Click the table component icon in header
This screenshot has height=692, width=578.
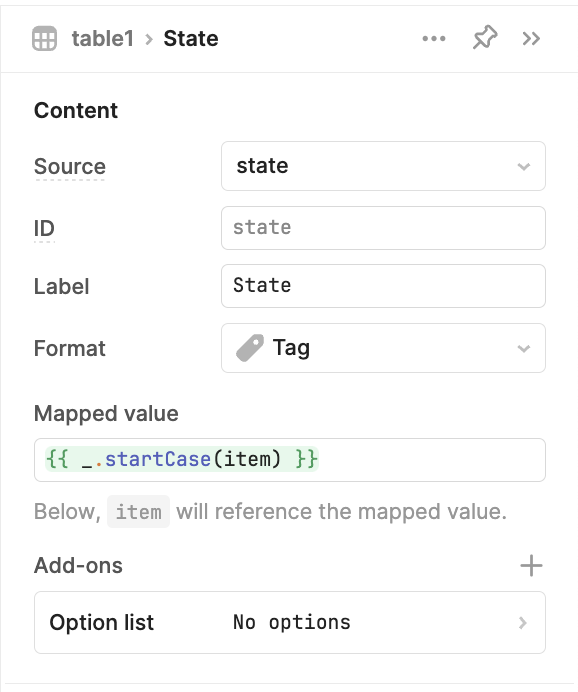click(x=45, y=39)
